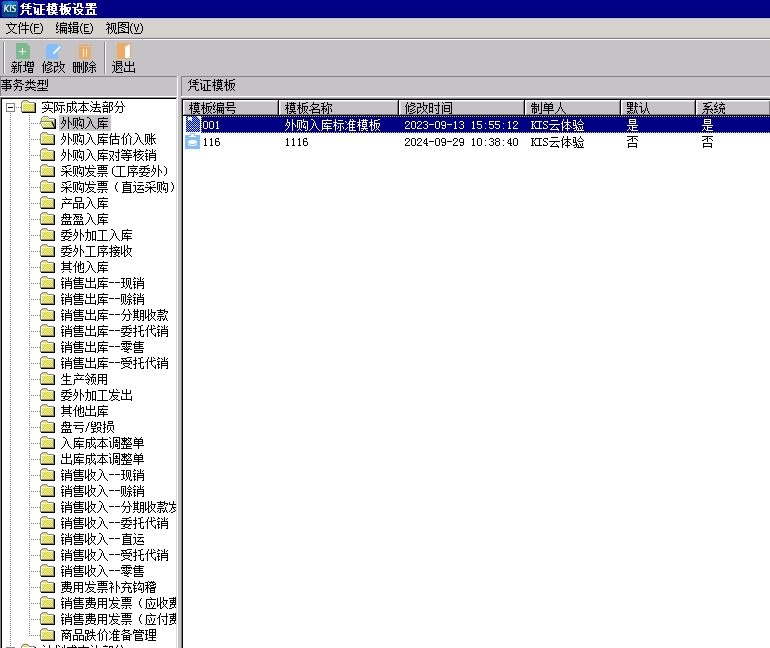Viewport: 770px width, 648px height.
Task: Select the 销售出库--现销 folder icon
Action: click(x=48, y=283)
